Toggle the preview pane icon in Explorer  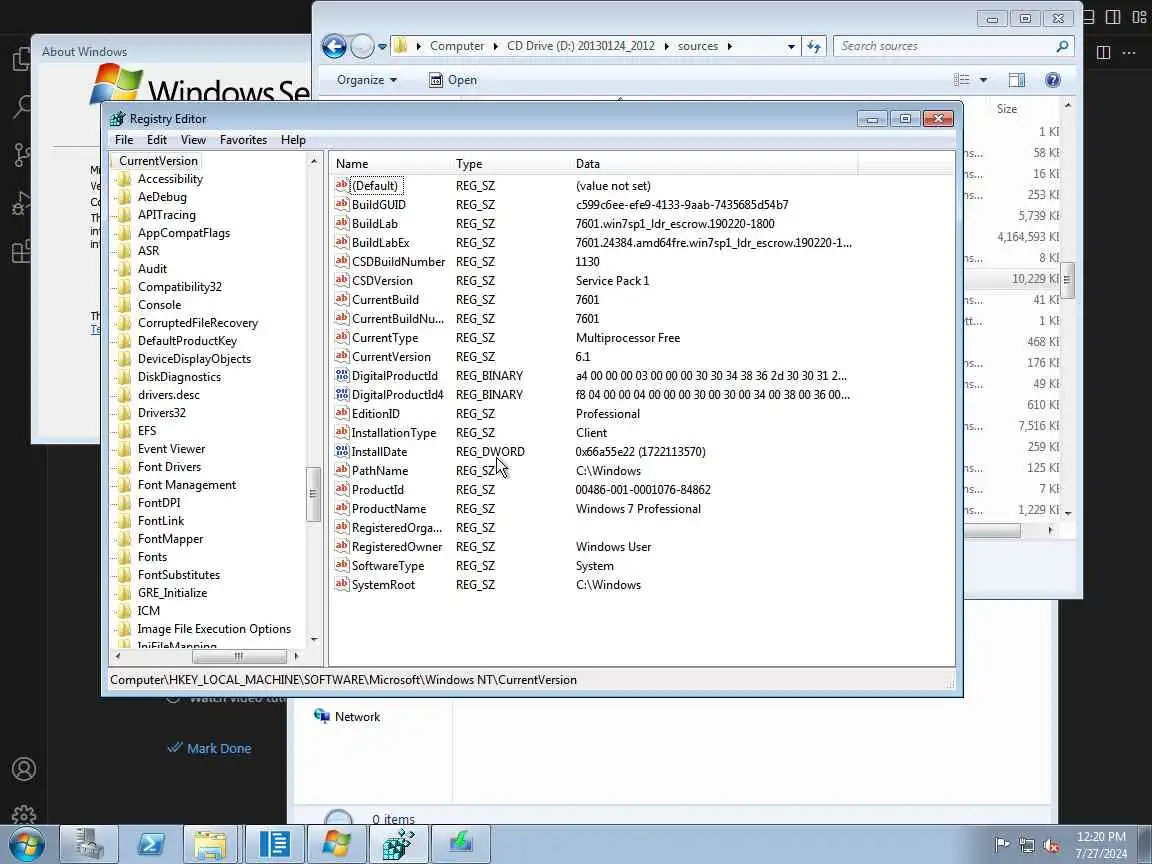click(1016, 80)
